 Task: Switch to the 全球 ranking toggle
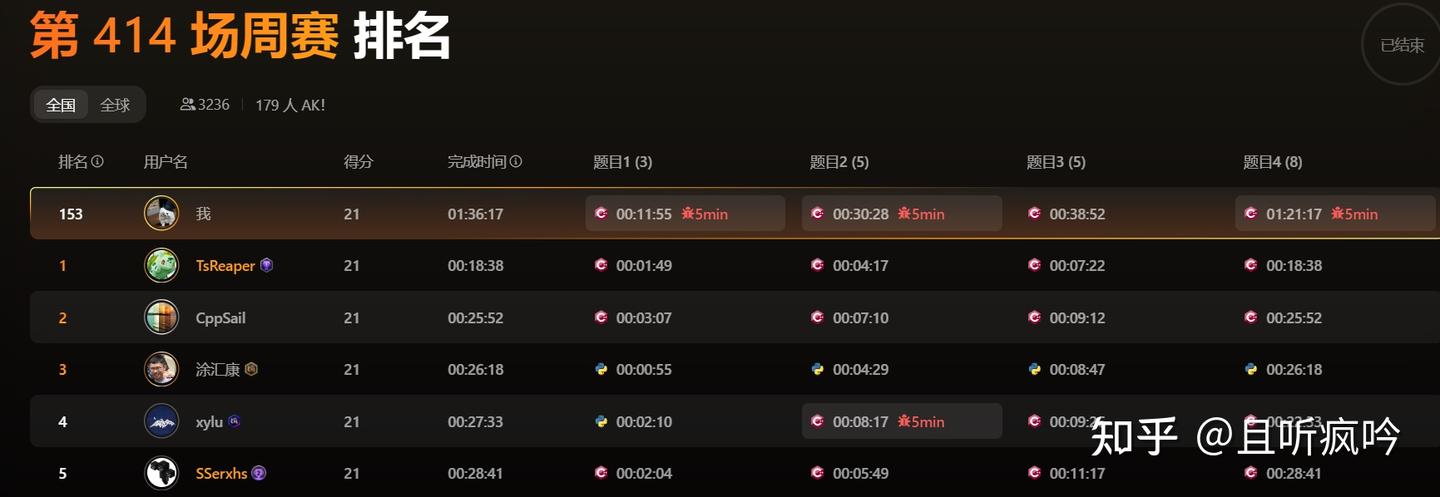pyautogui.click(x=115, y=105)
